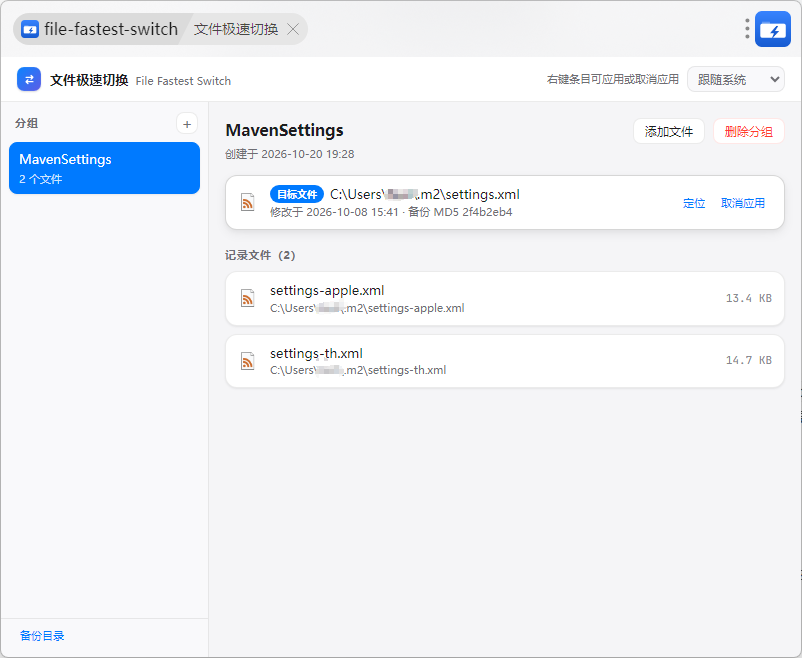Click the file-fastest-switch plugin icon in tab
This screenshot has width=802, height=658.
click(x=30, y=29)
